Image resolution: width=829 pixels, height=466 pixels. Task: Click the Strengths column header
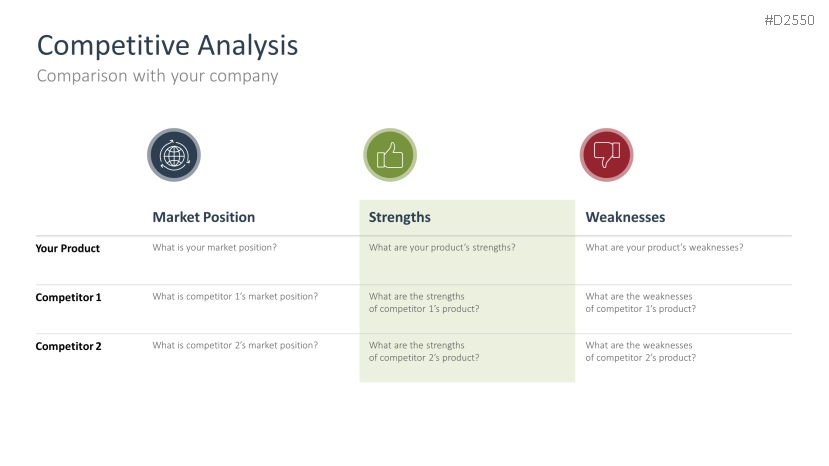point(399,217)
